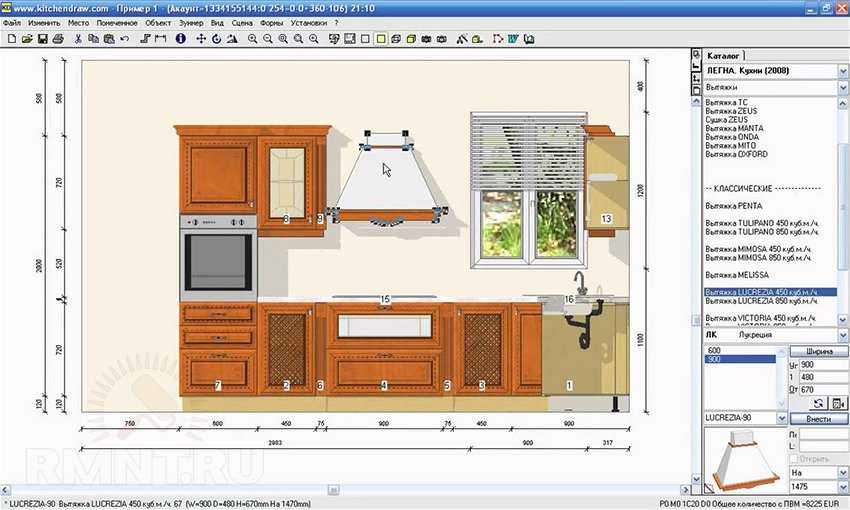Screen dimensions: 850x510
Task: Toggle the Открыть checkbox
Action: point(794,459)
